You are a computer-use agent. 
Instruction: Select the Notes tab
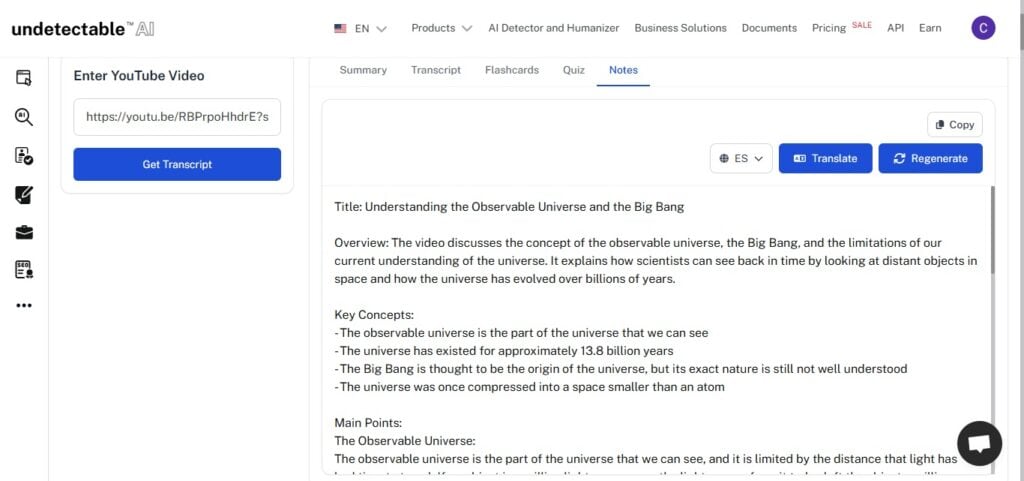pos(623,70)
